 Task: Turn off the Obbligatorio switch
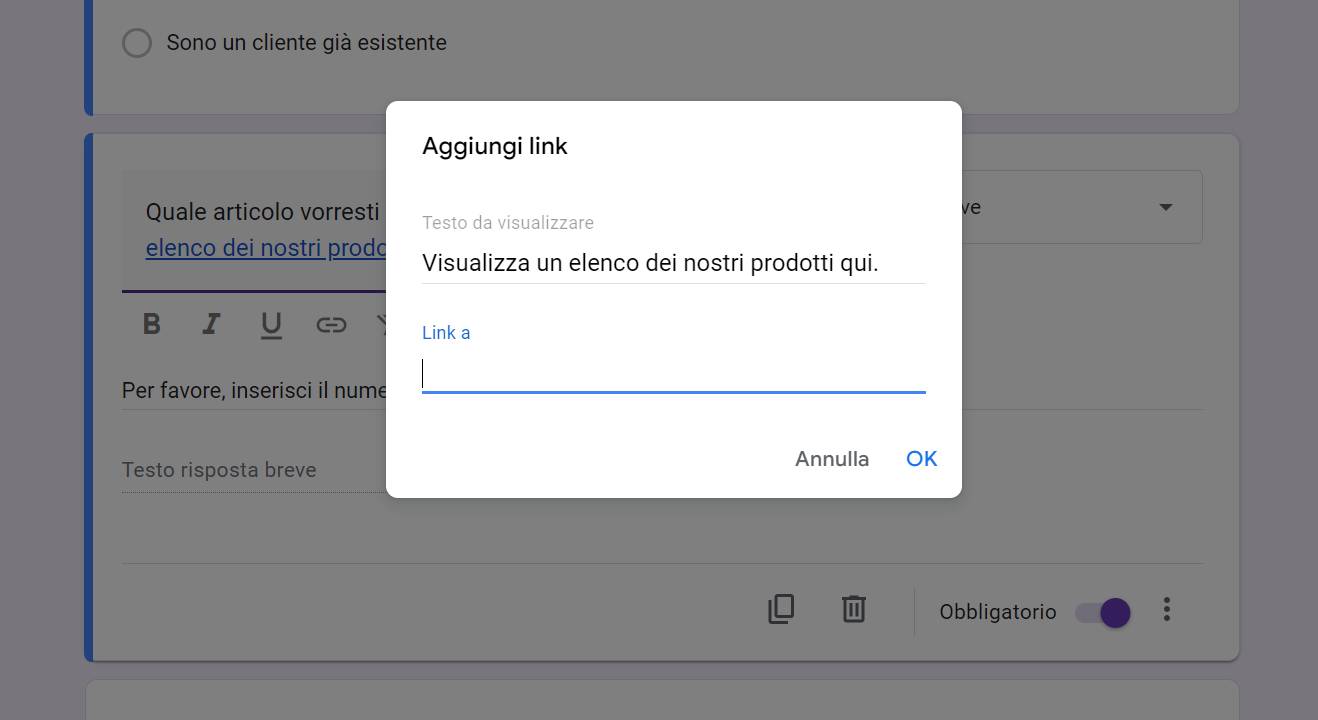[x=1104, y=612]
